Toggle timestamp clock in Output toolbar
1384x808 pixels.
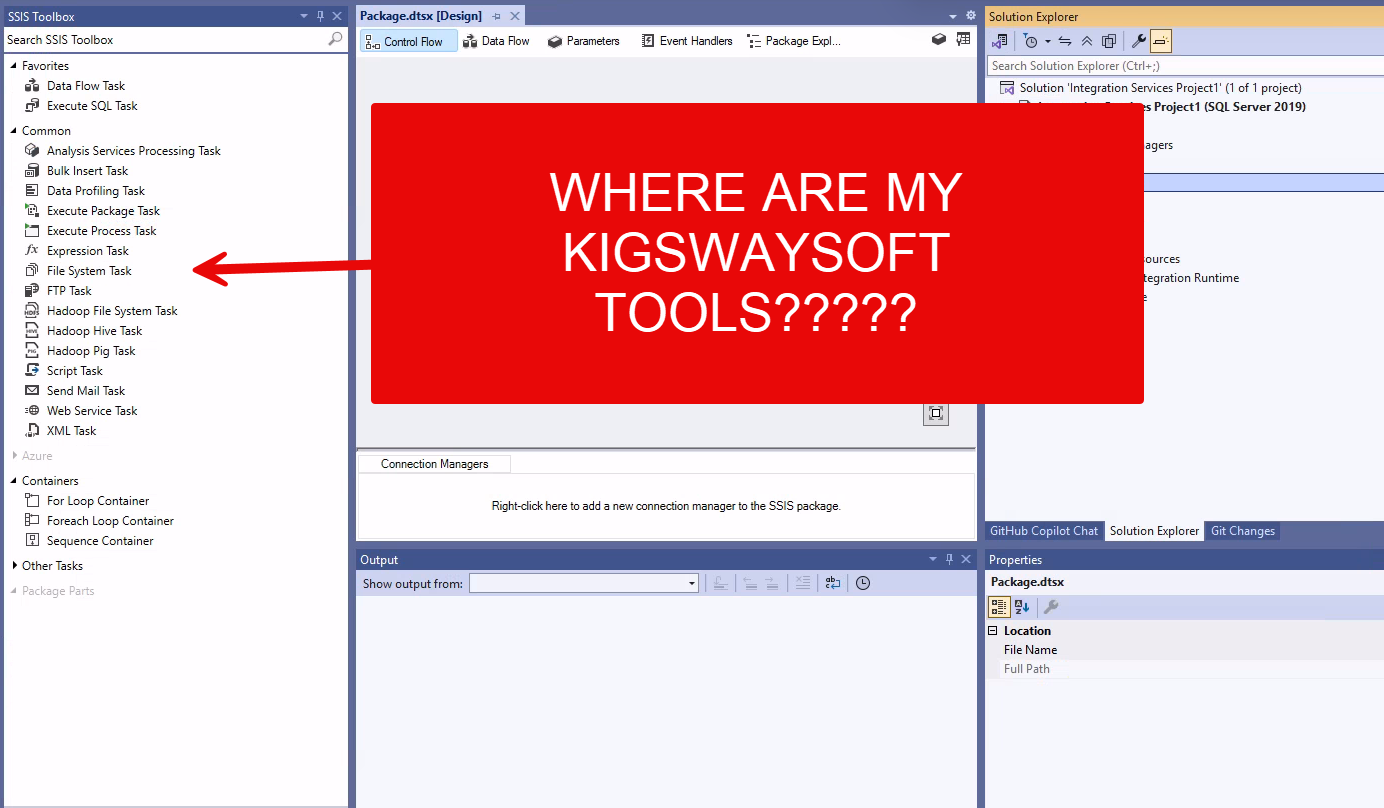pyautogui.click(x=863, y=583)
